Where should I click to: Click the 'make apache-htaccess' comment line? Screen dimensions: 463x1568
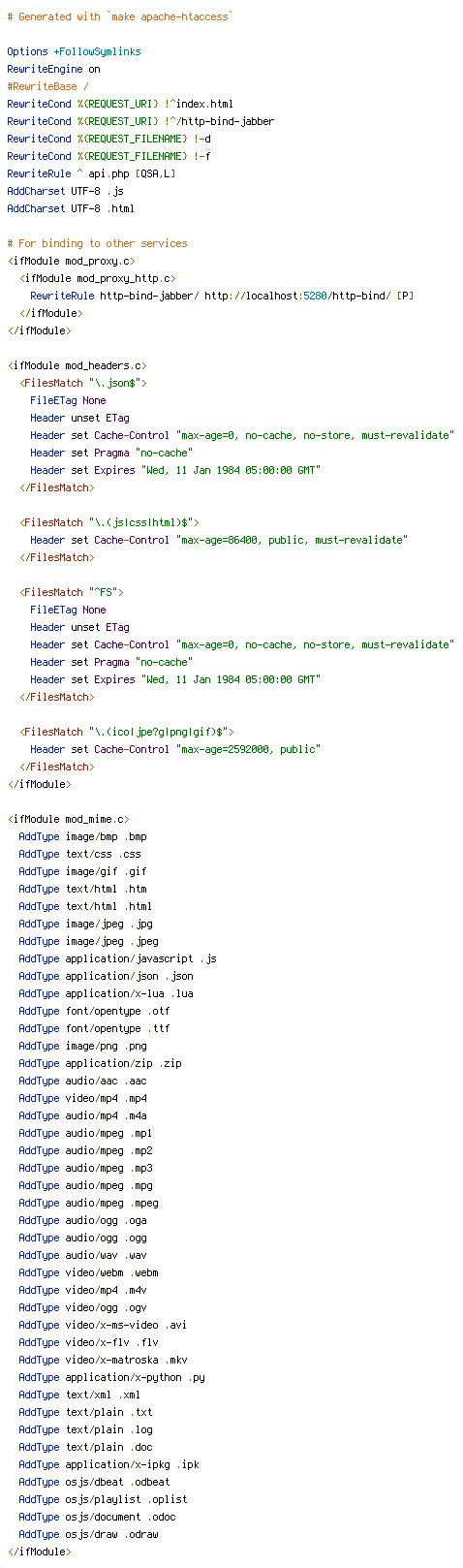[x=120, y=16]
